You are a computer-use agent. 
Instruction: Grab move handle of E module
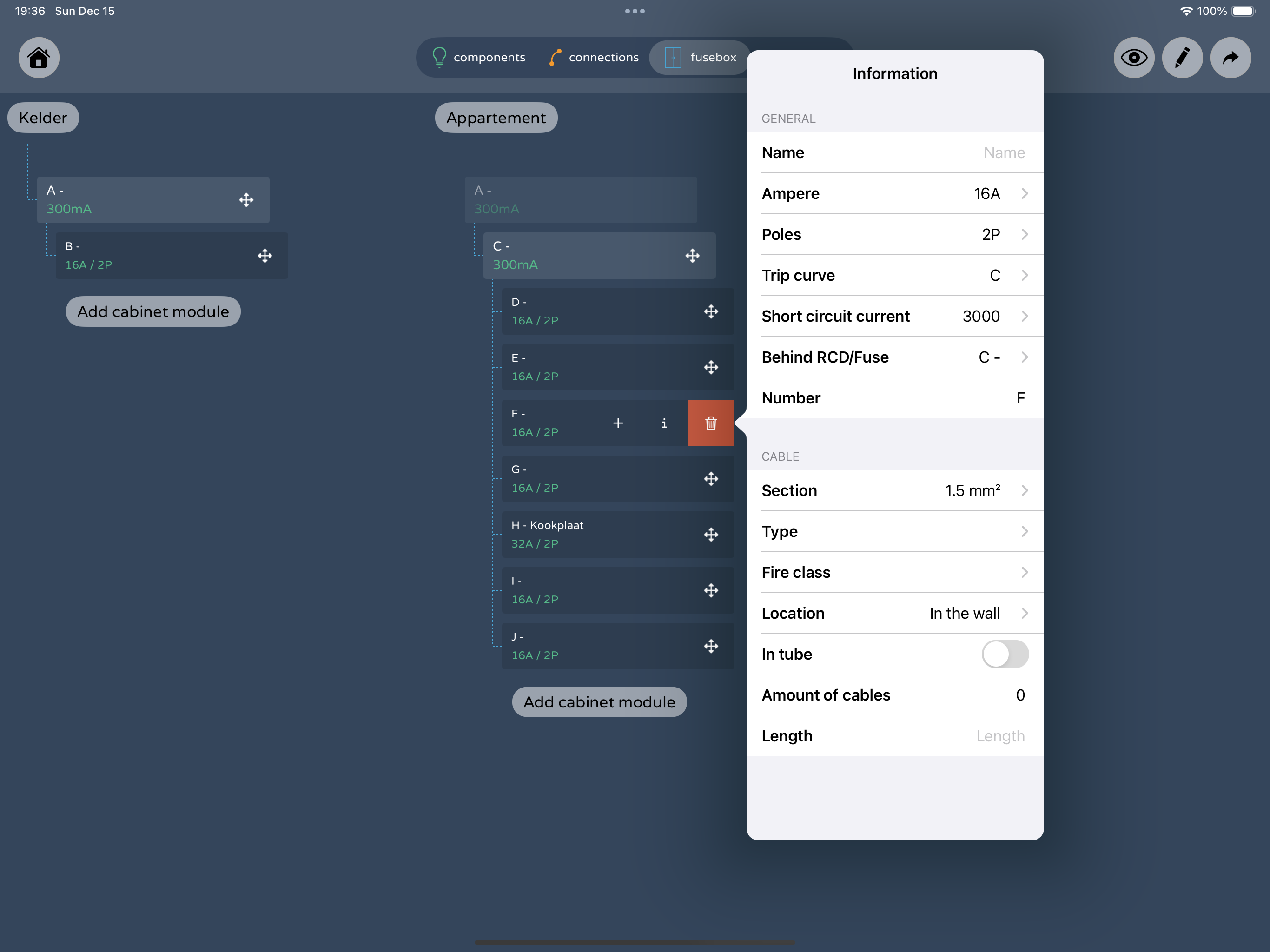711,367
